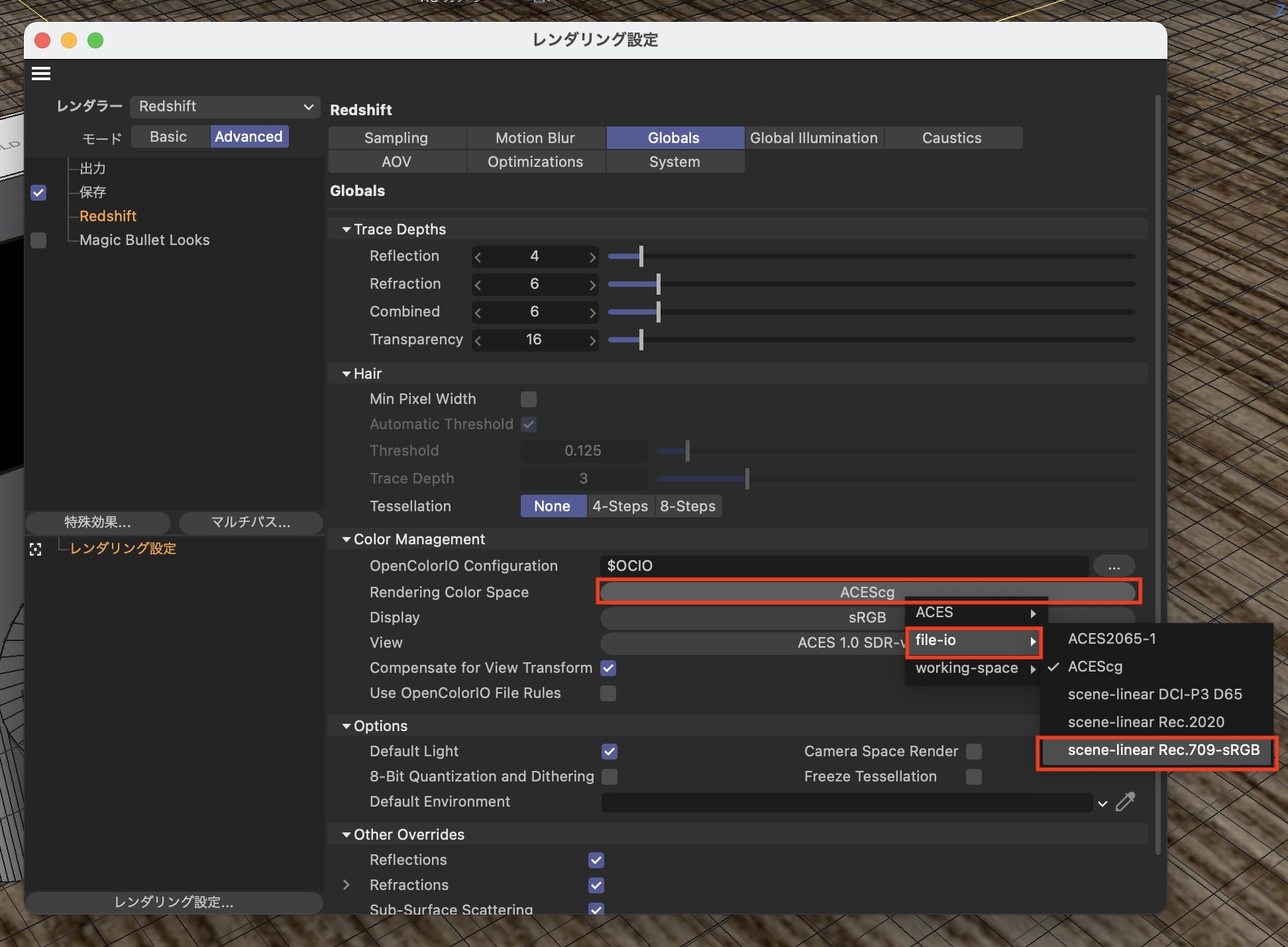1288x947 pixels.
Task: Switch to the Sampling tab
Action: pyautogui.click(x=396, y=138)
